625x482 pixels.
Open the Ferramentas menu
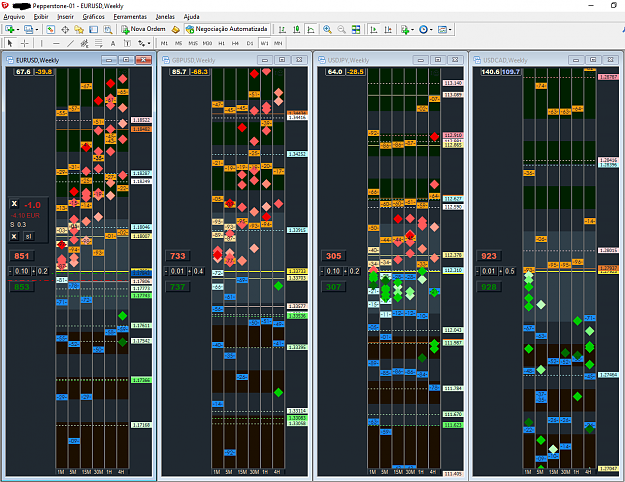[x=130, y=17]
